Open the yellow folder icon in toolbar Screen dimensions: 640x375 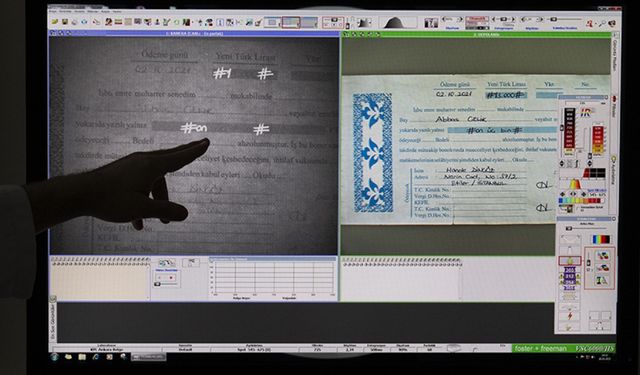pos(55,22)
